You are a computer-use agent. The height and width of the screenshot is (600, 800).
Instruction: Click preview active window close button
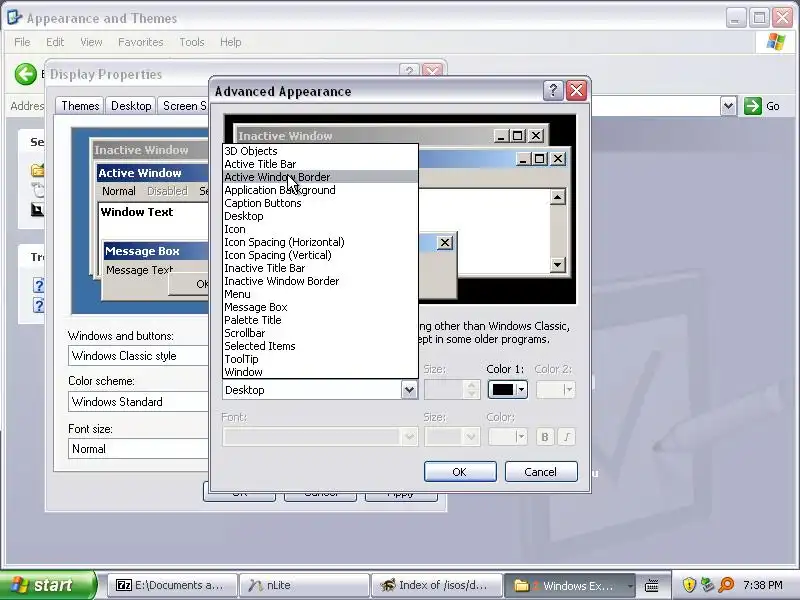(558, 159)
